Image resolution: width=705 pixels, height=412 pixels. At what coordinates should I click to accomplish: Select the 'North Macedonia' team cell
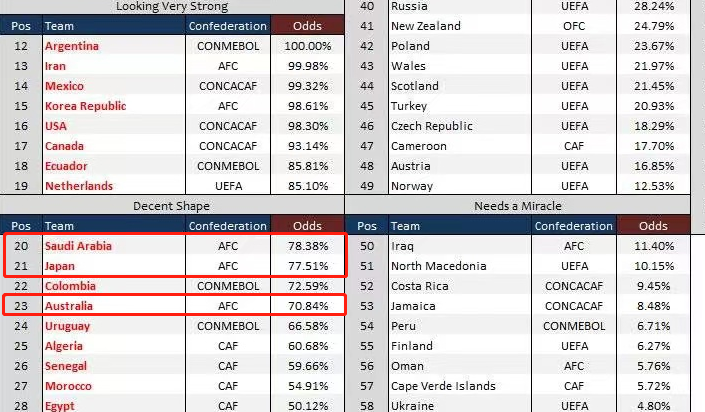439,266
